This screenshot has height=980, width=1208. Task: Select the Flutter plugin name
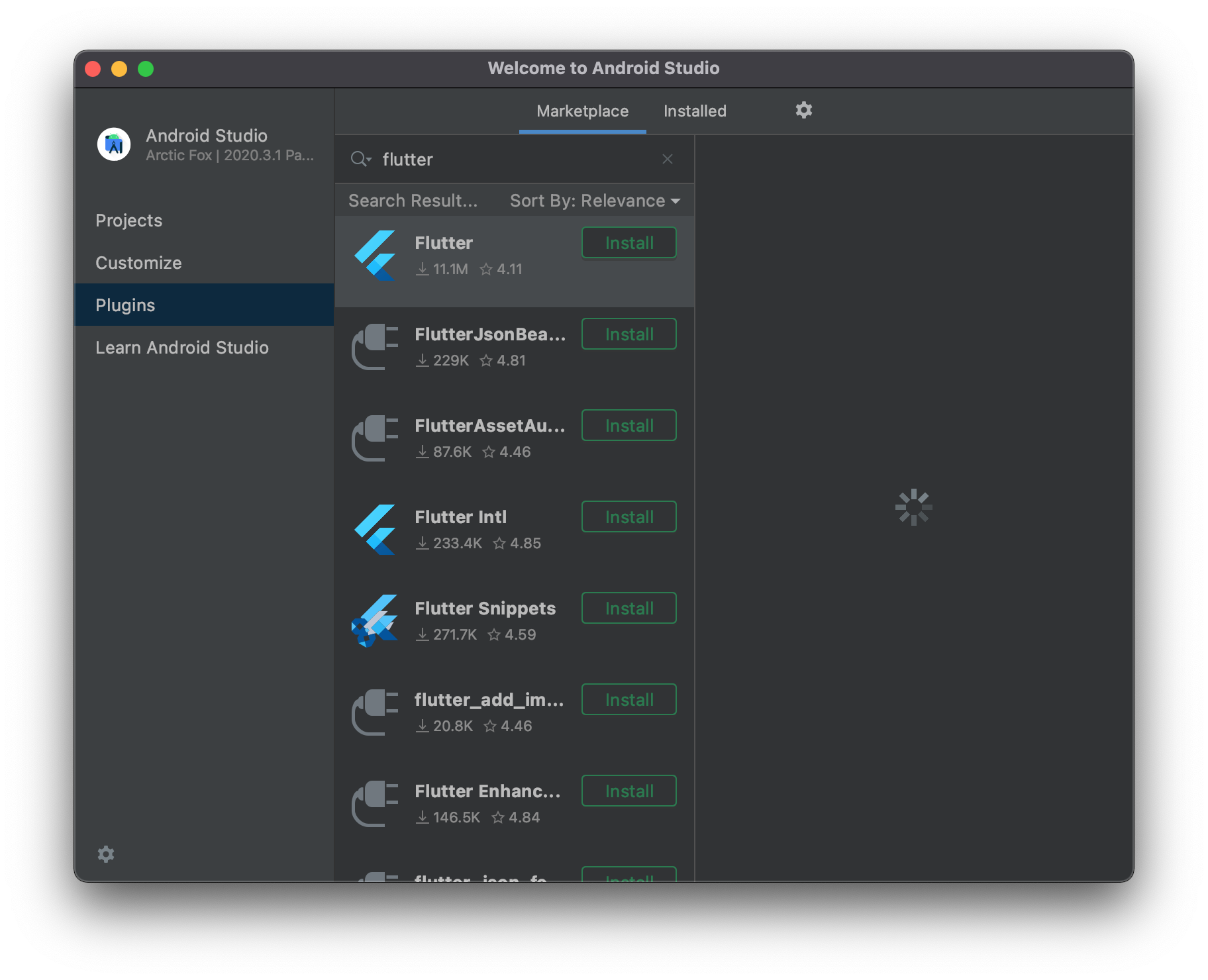(444, 243)
